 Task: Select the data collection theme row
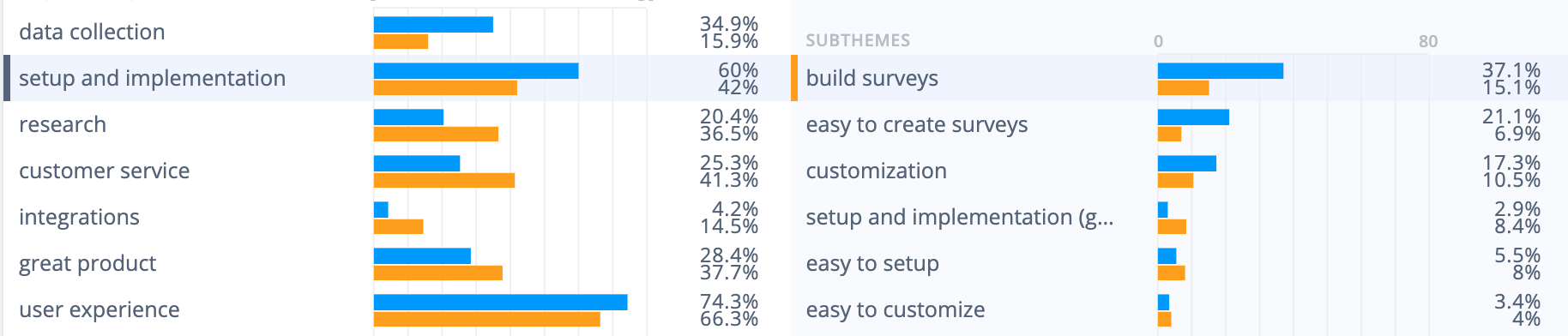coord(396,32)
